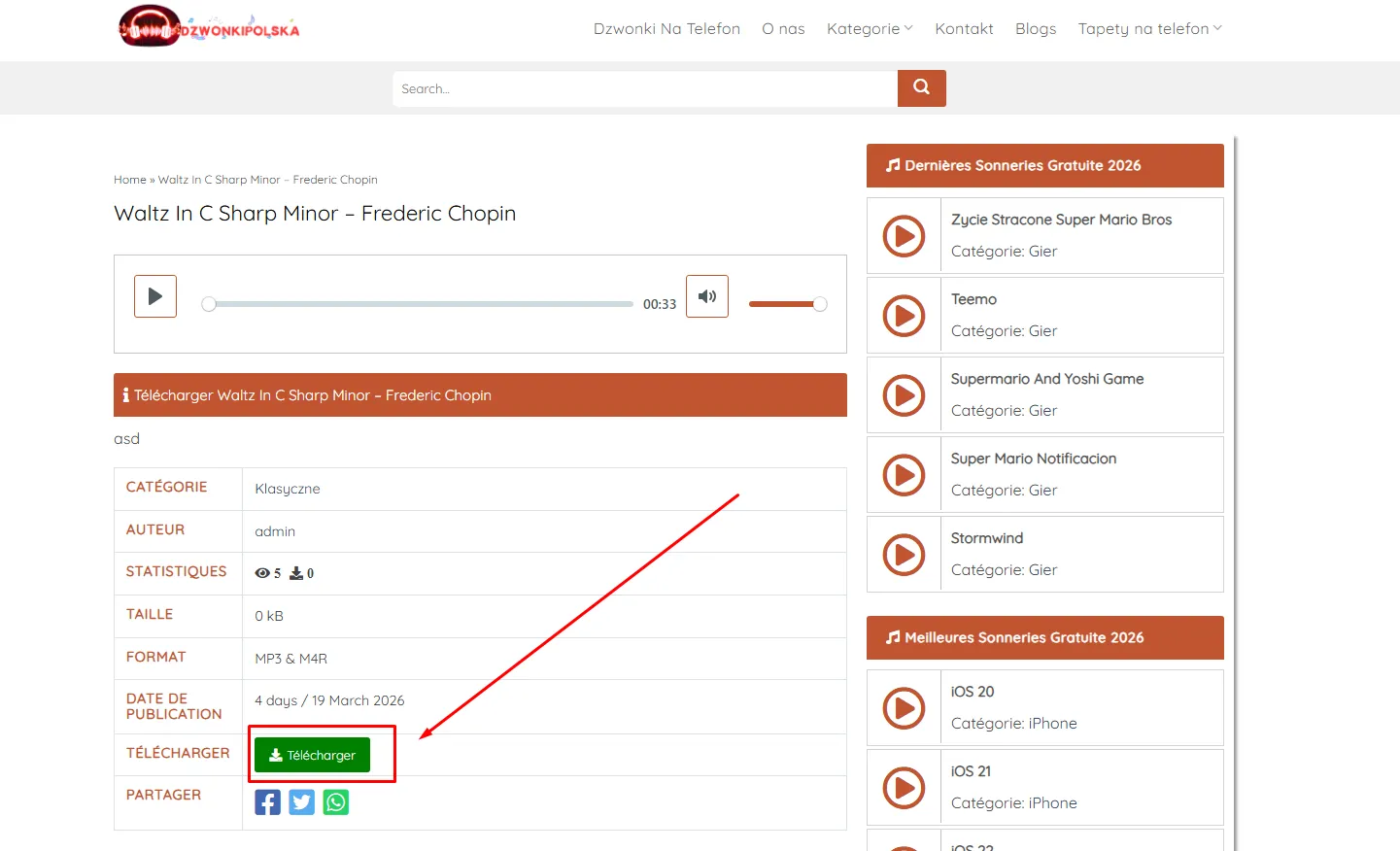
Task: Click the author name admin
Action: tap(275, 531)
